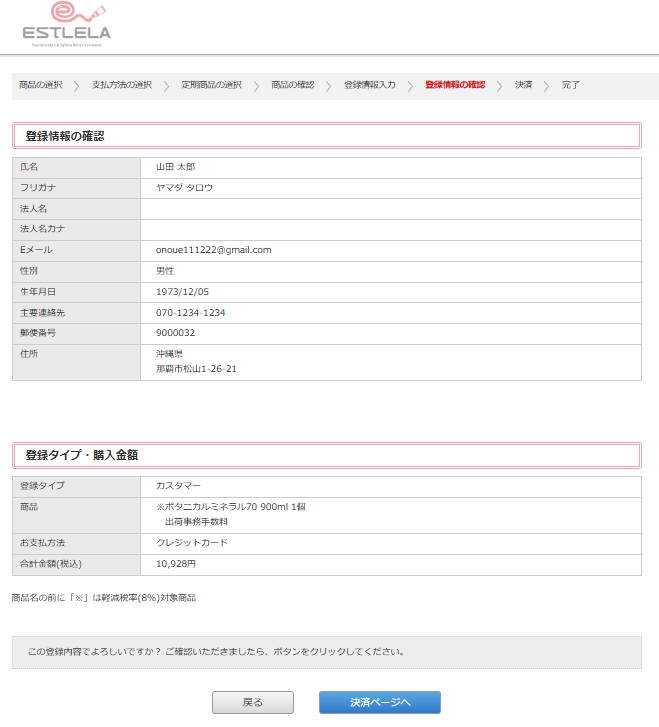The width and height of the screenshot is (659, 727).
Task: Click the birth date 1973/12/05
Action: pyautogui.click(x=182, y=292)
